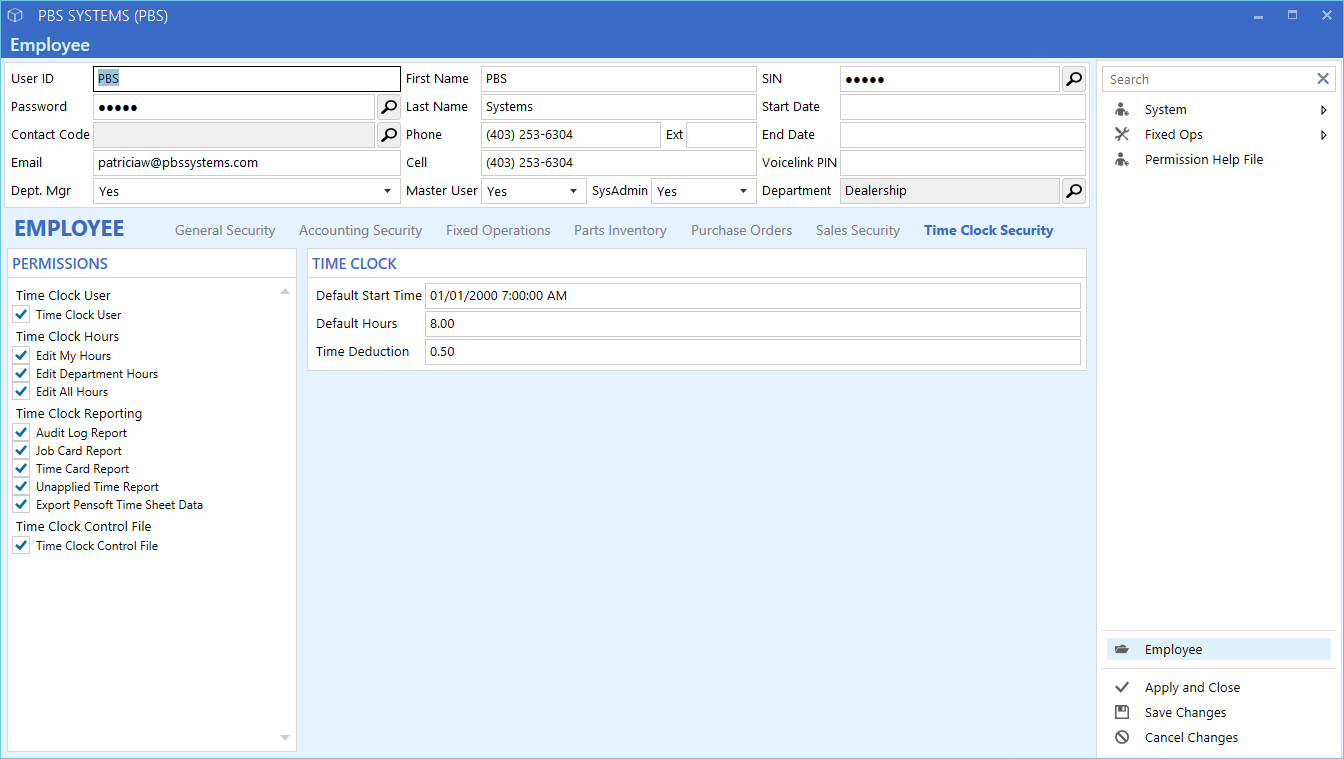Click the Phone number field
Image resolution: width=1344 pixels, height=759 pixels.
coord(571,135)
